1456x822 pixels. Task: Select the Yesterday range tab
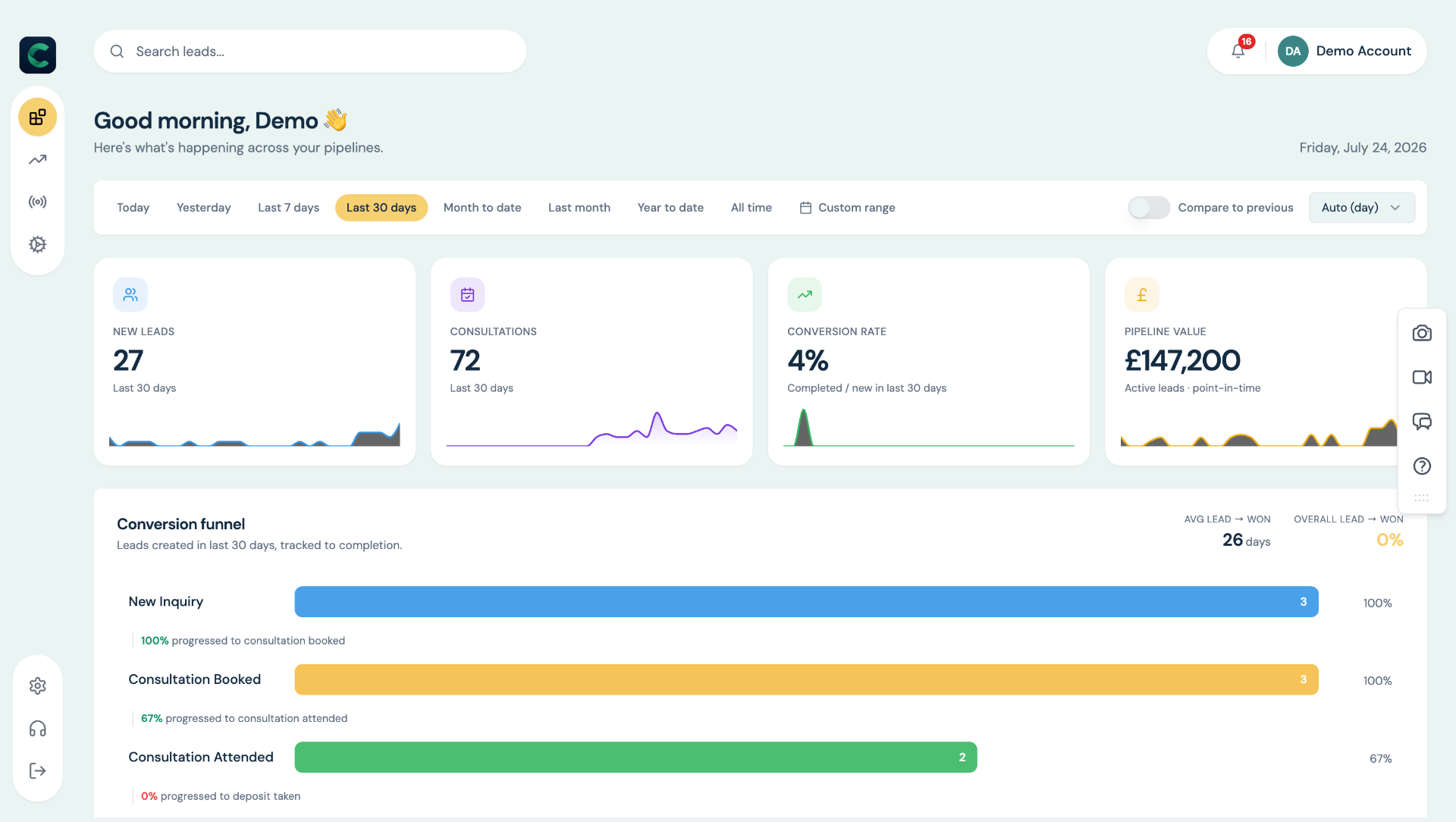(203, 207)
